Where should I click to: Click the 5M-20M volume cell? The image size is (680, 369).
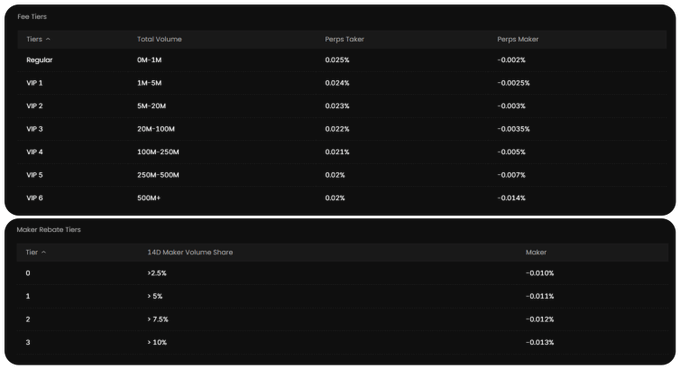tap(151, 106)
